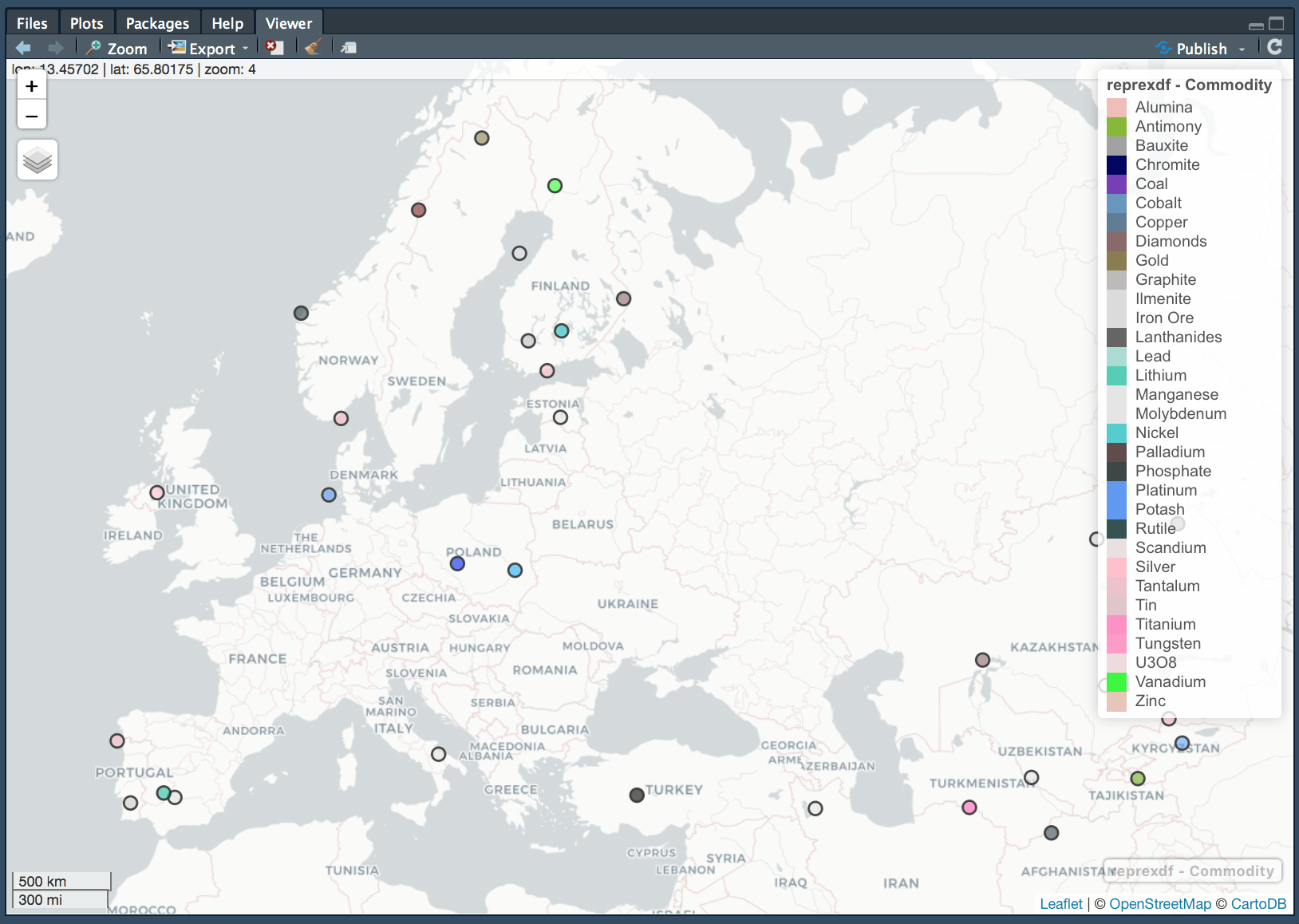Click the 'Platinum' legend entry

pyautogui.click(x=1166, y=490)
